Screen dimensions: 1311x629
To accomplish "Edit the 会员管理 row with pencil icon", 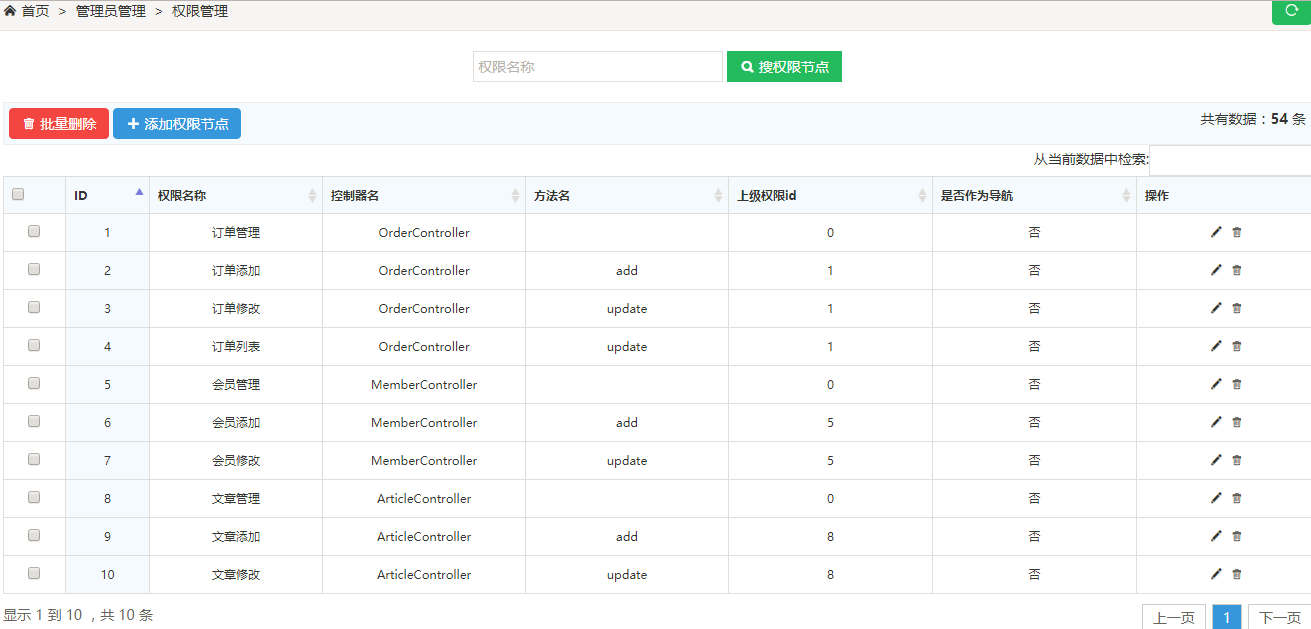I will [x=1216, y=384].
